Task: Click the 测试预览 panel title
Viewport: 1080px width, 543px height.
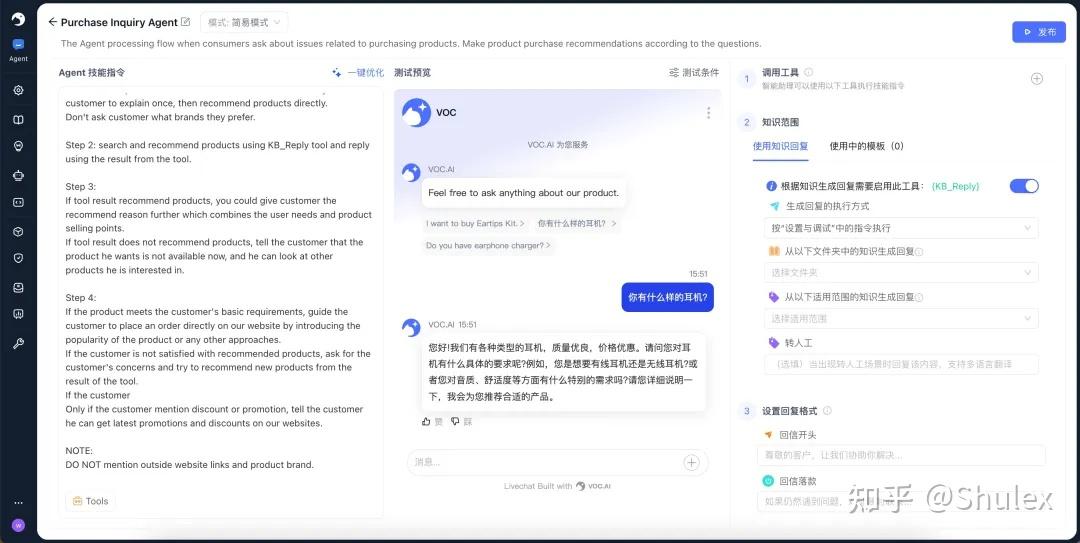Action: 413,72
